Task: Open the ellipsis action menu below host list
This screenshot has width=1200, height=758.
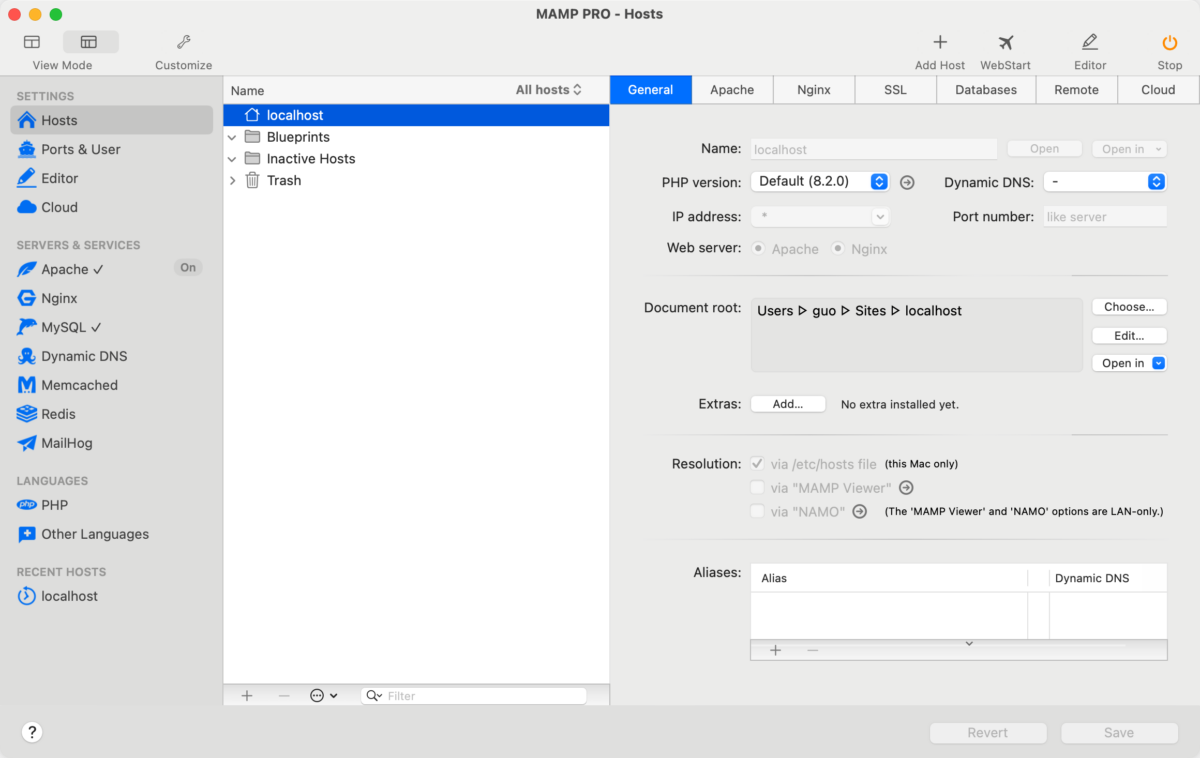Action: pos(323,695)
